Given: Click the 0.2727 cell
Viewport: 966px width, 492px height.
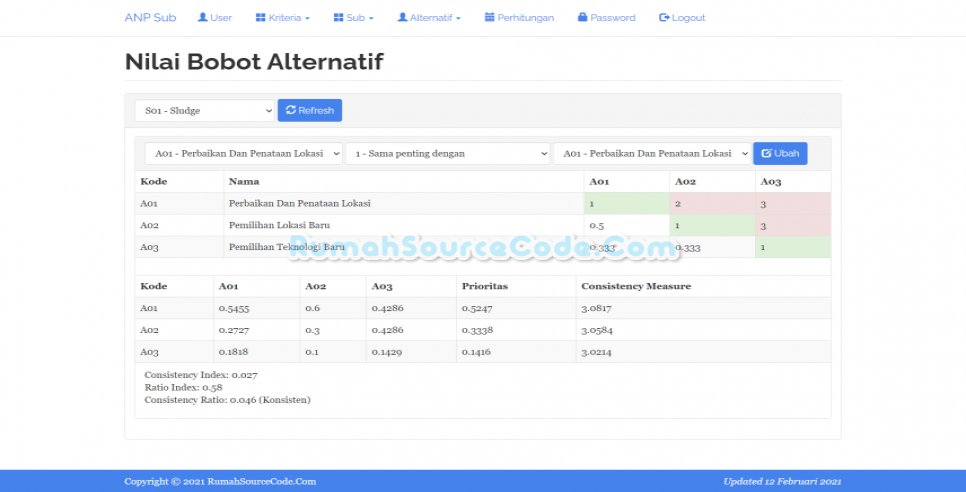Looking at the screenshot, I should point(257,330).
